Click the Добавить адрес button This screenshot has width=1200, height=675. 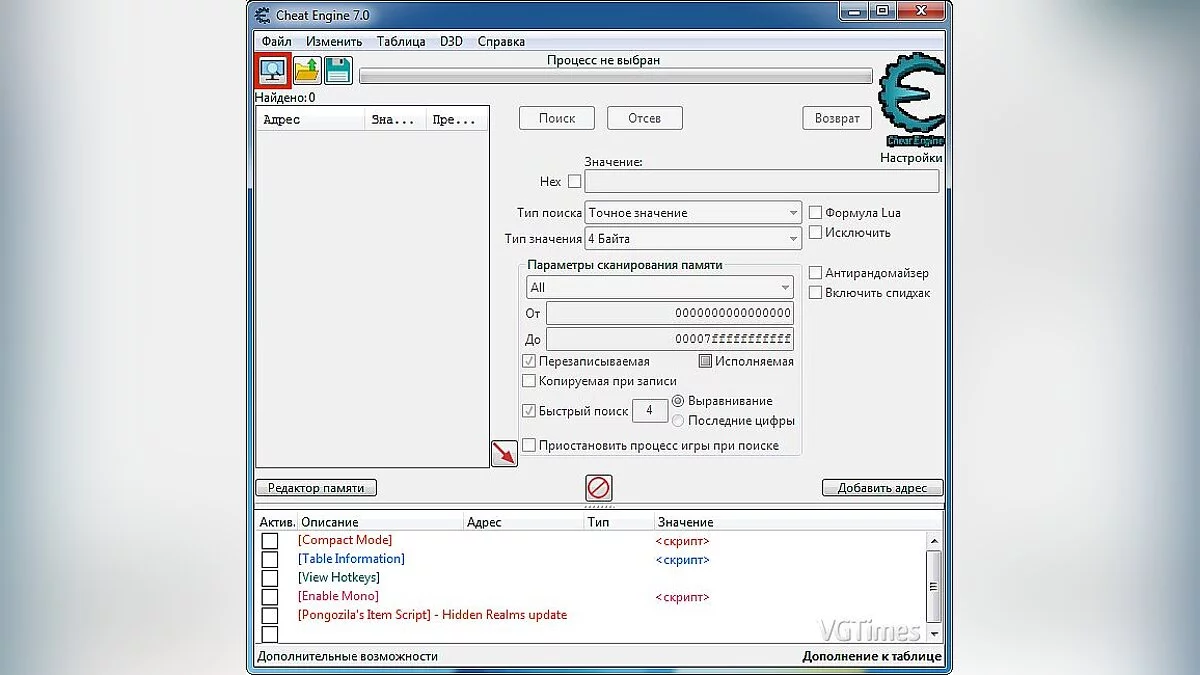click(x=882, y=488)
